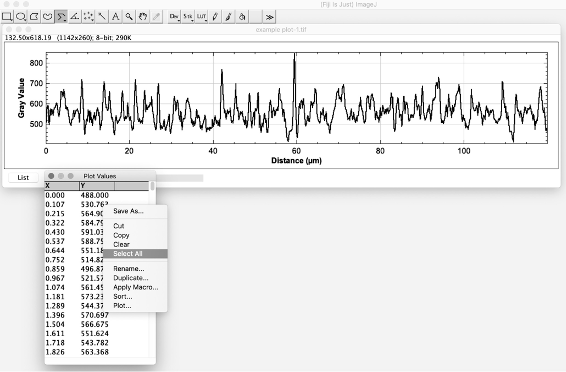
Task: Open the Stk stacks menu
Action: (x=188, y=17)
